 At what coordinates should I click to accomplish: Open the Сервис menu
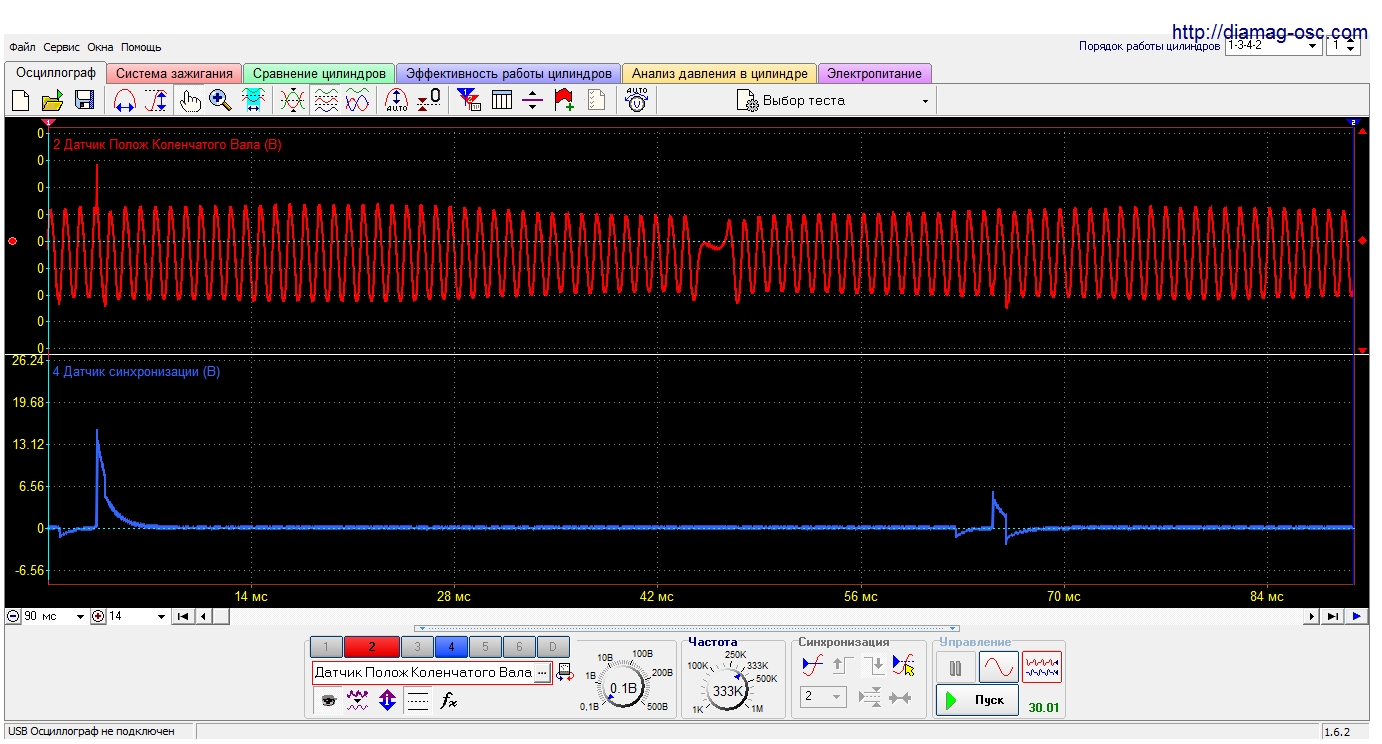tap(62, 47)
